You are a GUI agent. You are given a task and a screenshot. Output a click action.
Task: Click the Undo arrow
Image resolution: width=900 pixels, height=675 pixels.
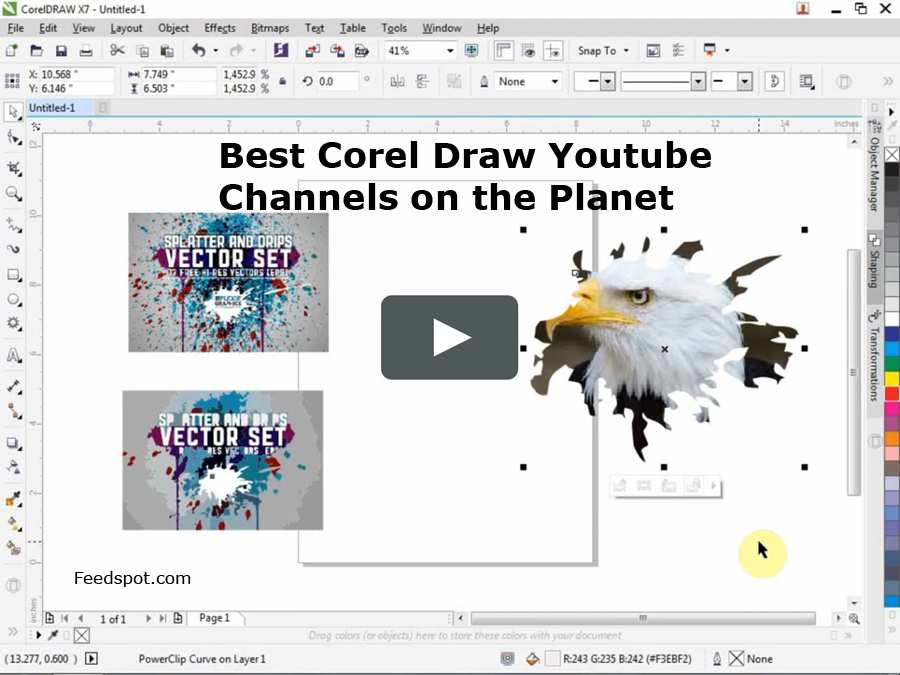click(199, 51)
